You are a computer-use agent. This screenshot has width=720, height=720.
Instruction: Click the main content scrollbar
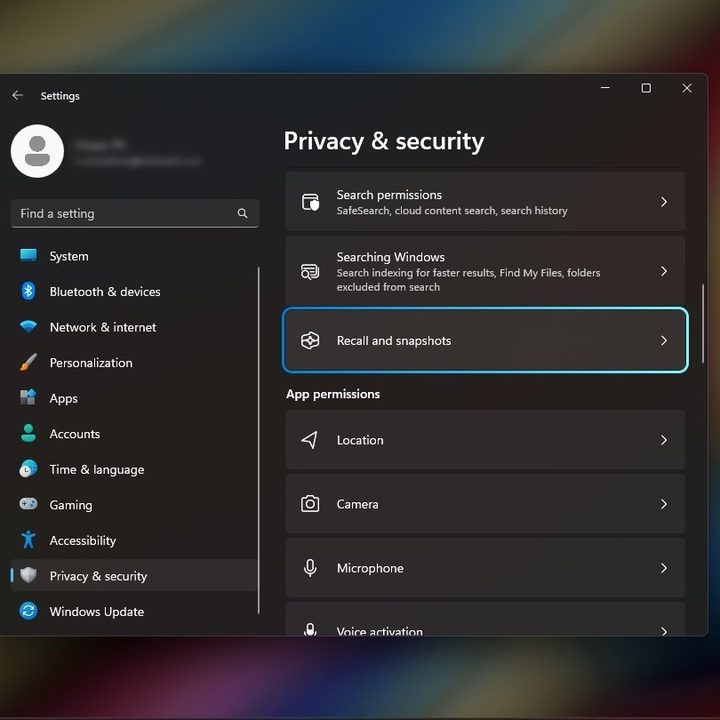(x=703, y=324)
